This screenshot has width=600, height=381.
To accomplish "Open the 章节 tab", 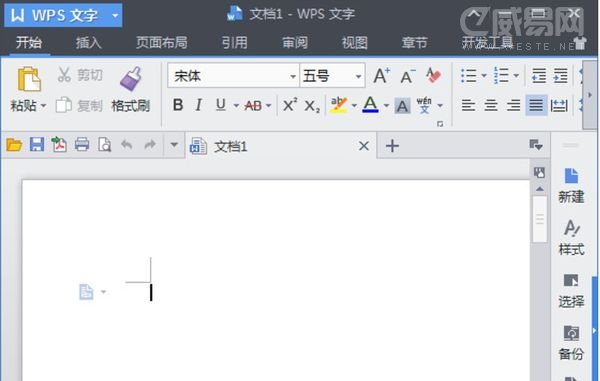I will click(414, 42).
